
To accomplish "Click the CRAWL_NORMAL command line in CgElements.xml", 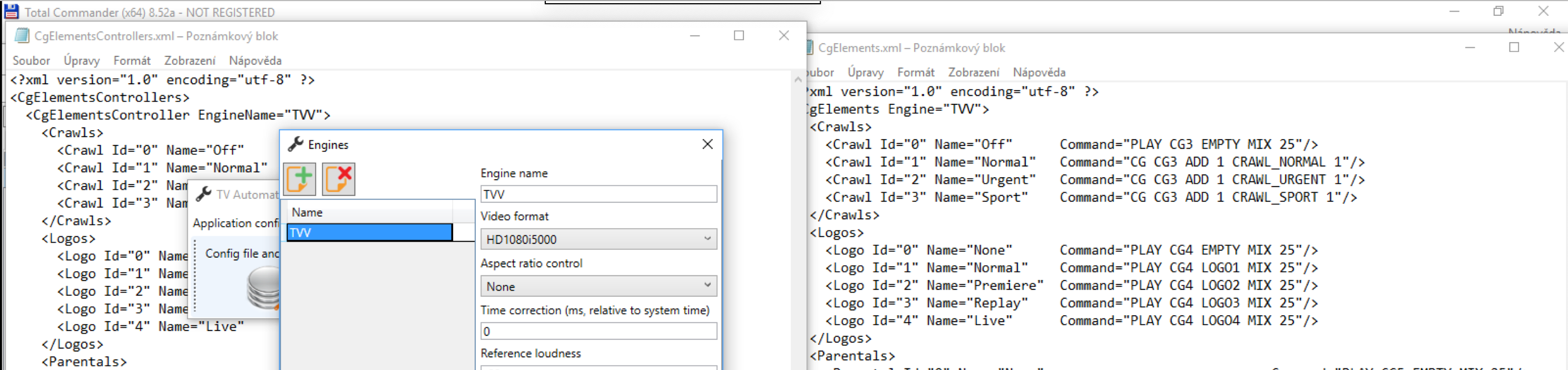I will [1095, 162].
